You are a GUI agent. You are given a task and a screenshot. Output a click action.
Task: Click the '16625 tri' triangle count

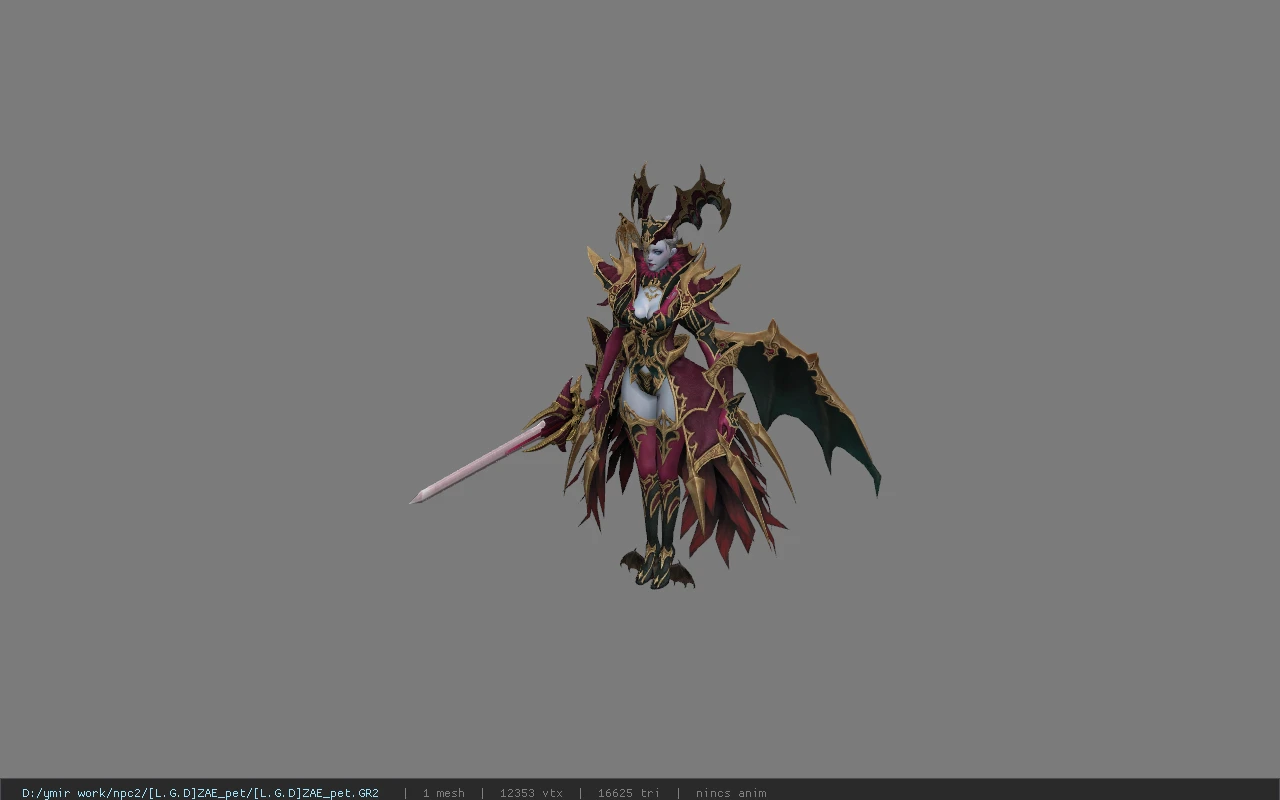pos(628,793)
